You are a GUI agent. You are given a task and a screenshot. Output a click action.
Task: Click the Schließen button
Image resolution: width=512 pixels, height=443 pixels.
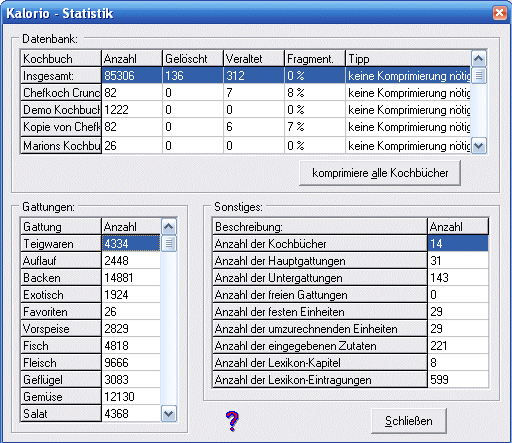coord(409,421)
